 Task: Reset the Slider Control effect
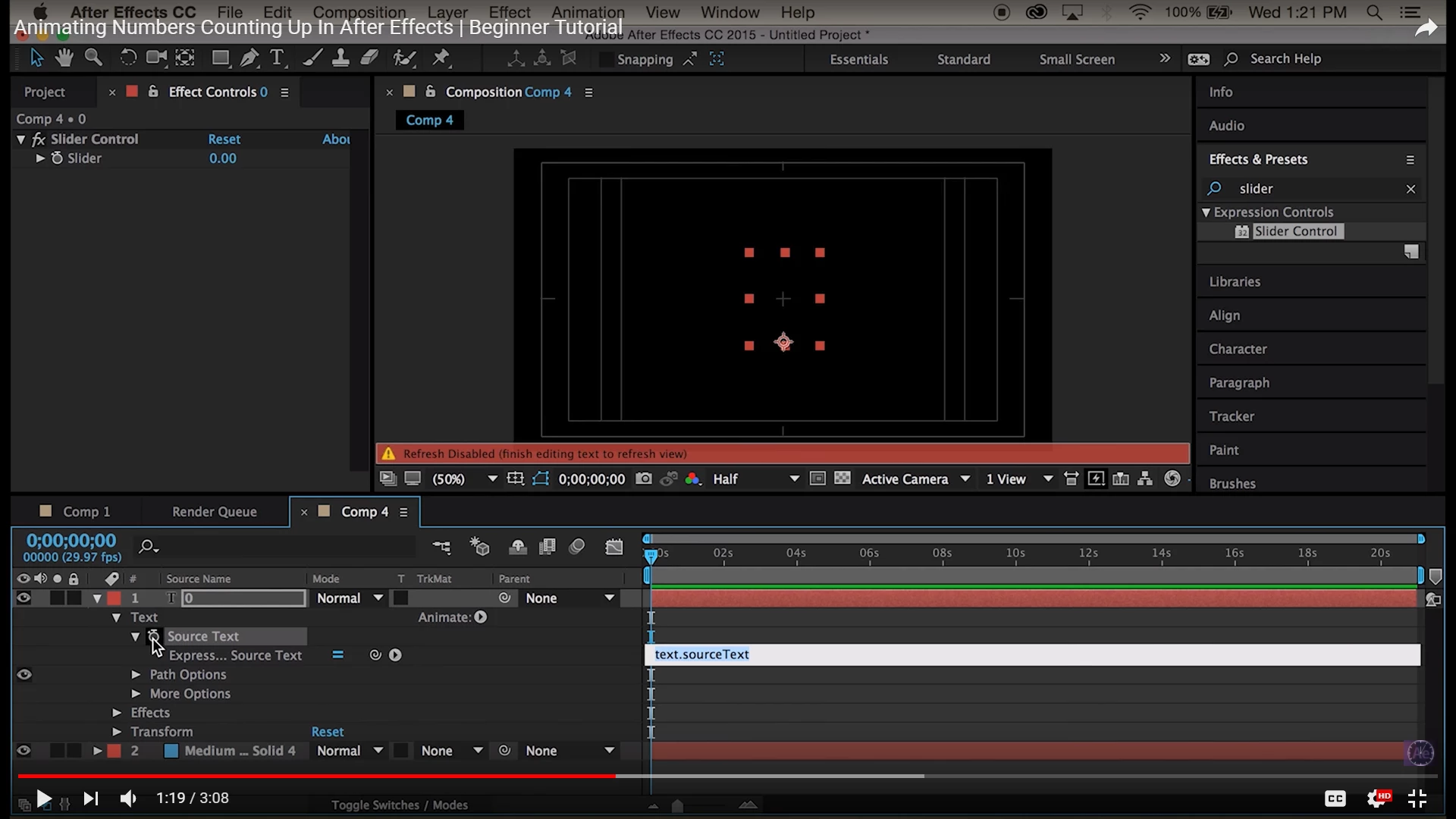tap(224, 140)
